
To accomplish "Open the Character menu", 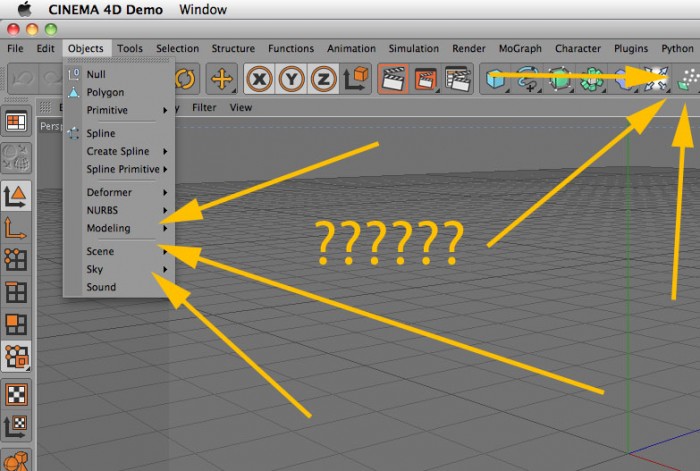I will point(578,48).
